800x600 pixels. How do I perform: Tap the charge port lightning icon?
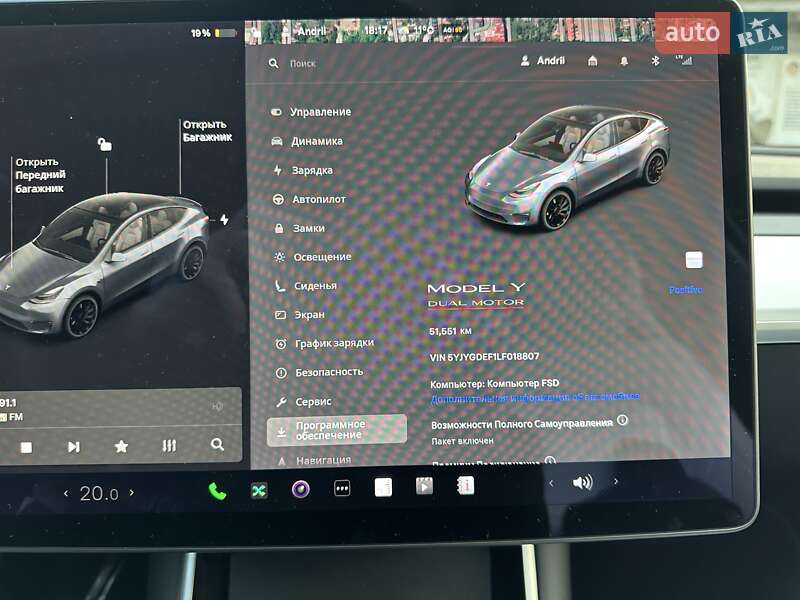click(x=224, y=220)
